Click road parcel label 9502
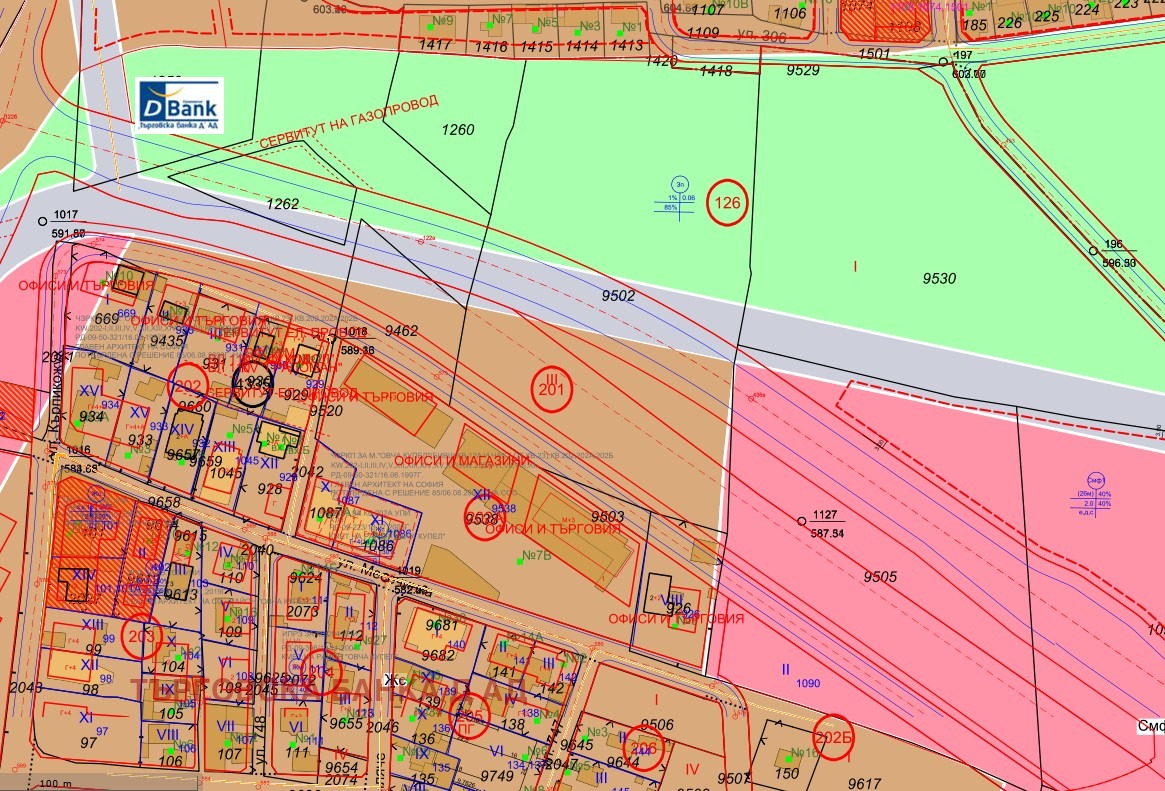This screenshot has height=791, width=1165. click(618, 295)
